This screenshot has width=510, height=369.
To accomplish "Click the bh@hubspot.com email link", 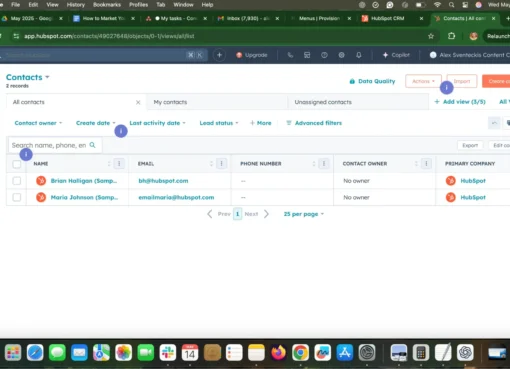I will pos(163,181).
